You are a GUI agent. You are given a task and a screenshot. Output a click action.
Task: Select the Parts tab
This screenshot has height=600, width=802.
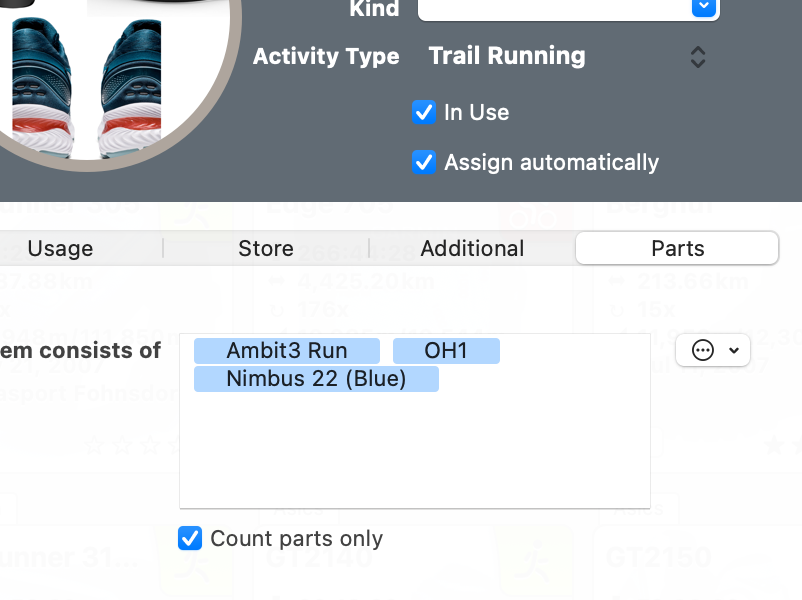click(677, 249)
